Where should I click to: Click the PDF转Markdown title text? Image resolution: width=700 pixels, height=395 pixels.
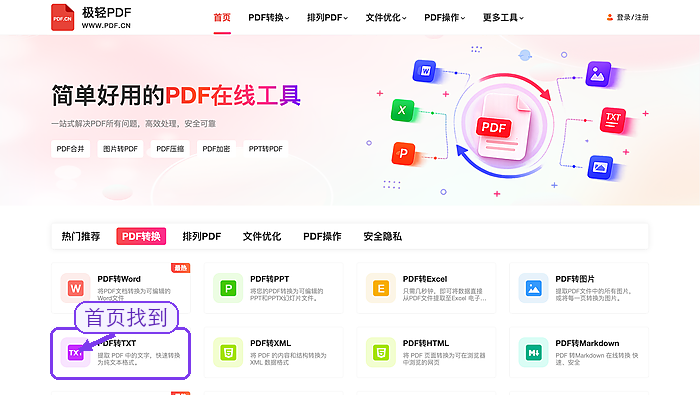[588, 343]
